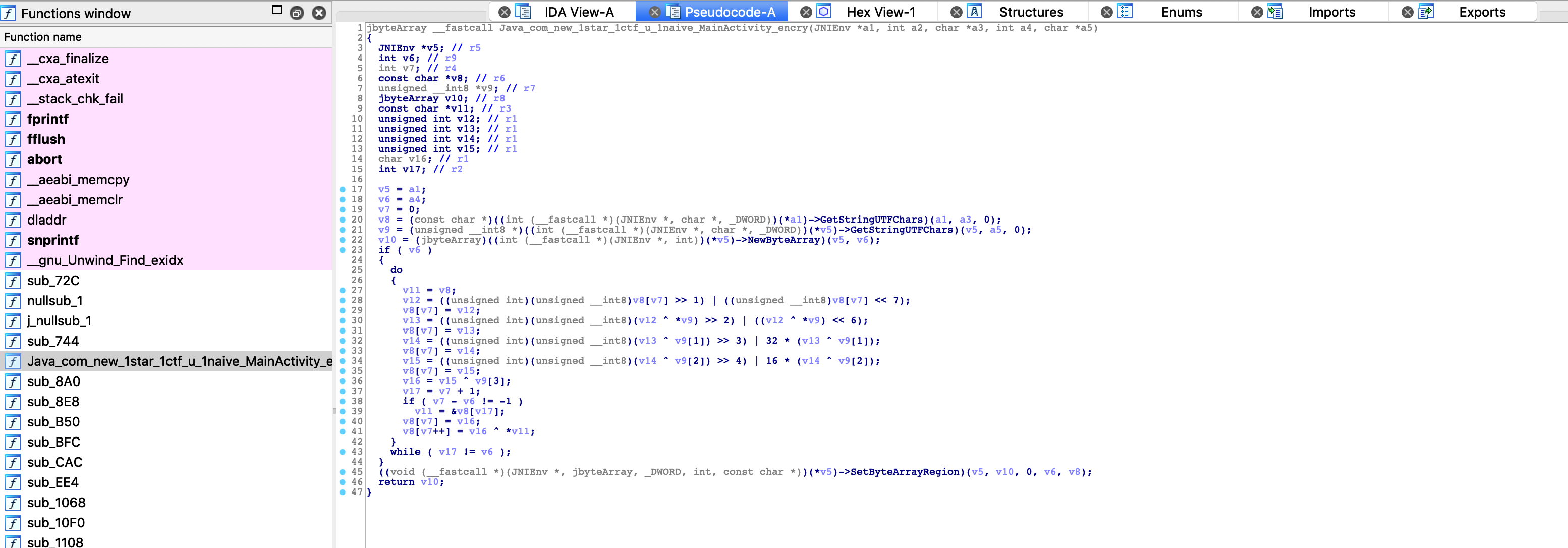This screenshot has width=1568, height=548.
Task: Click the function icon beside sub_EE4
Action: (13, 483)
